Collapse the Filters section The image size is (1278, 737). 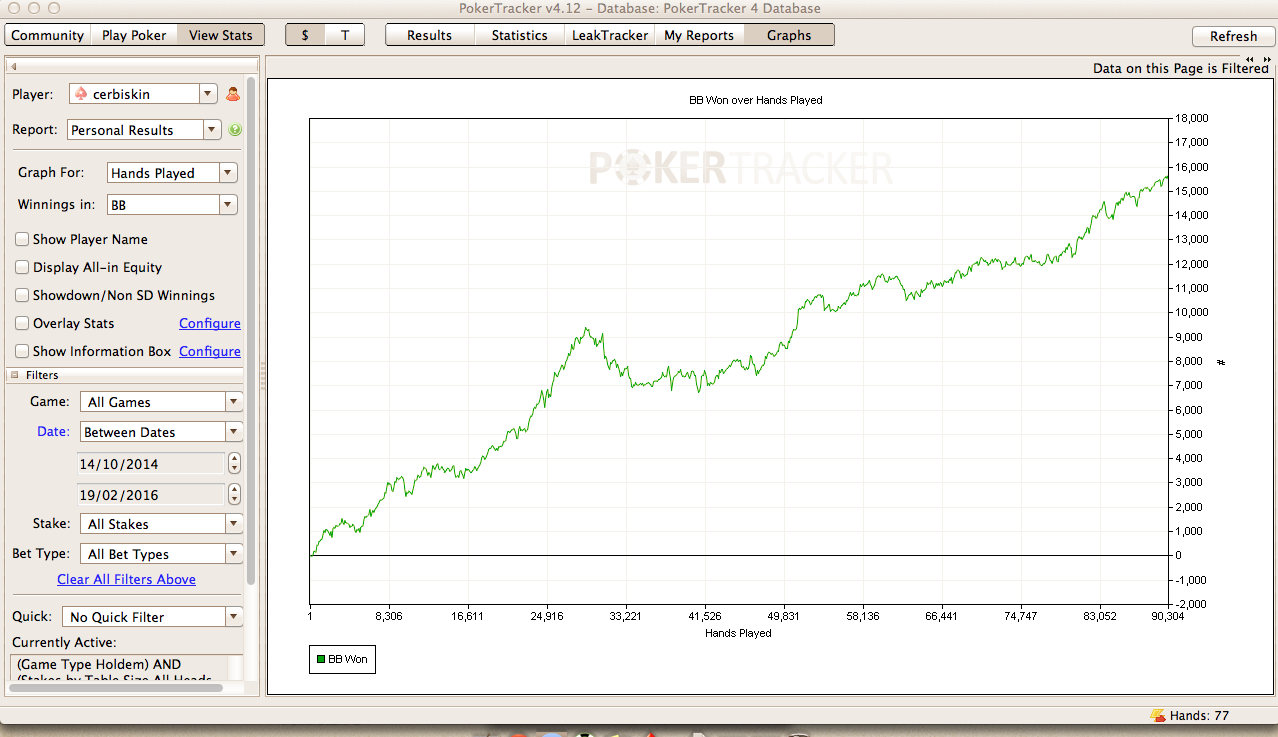(x=15, y=375)
